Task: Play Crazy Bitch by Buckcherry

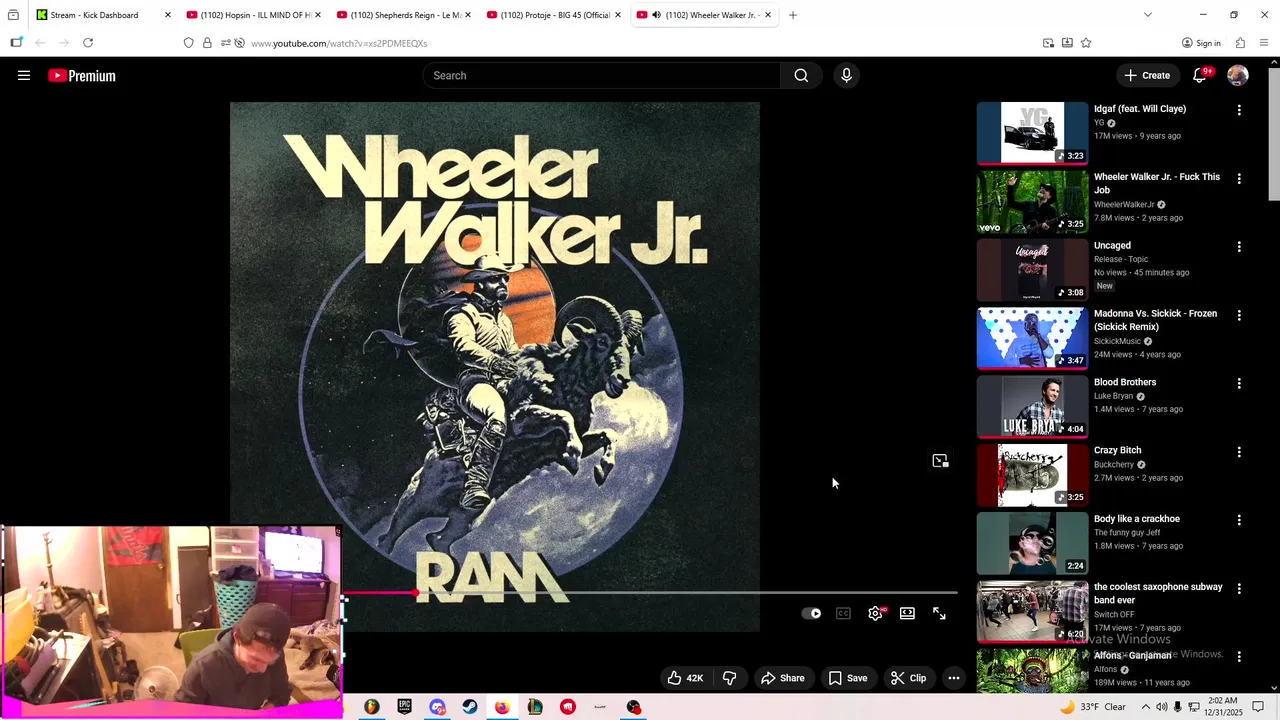Action: click(1032, 475)
